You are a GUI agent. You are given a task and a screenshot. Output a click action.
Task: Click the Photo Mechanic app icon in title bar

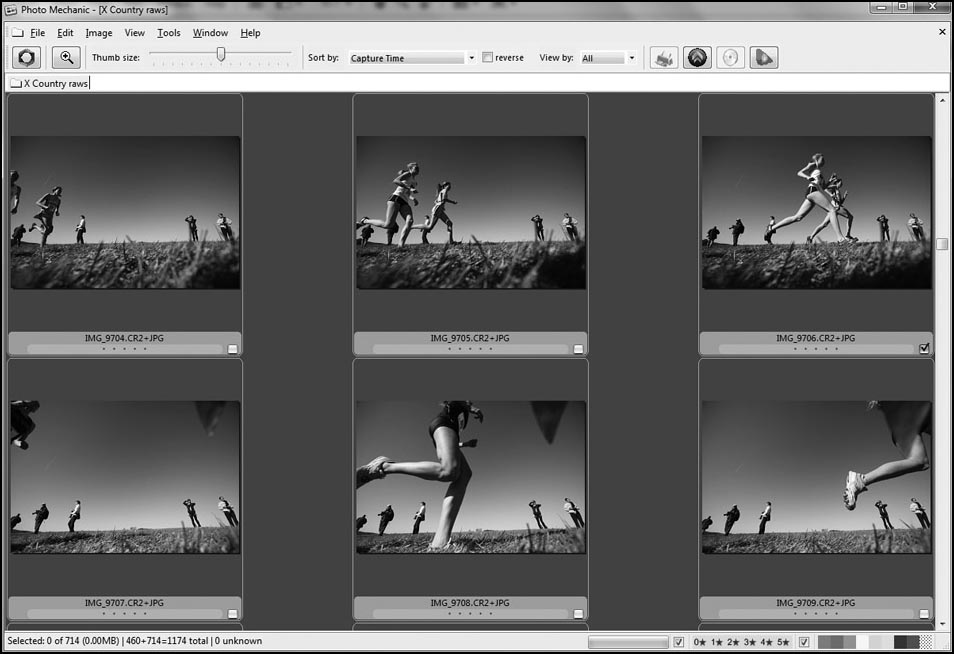10,10
